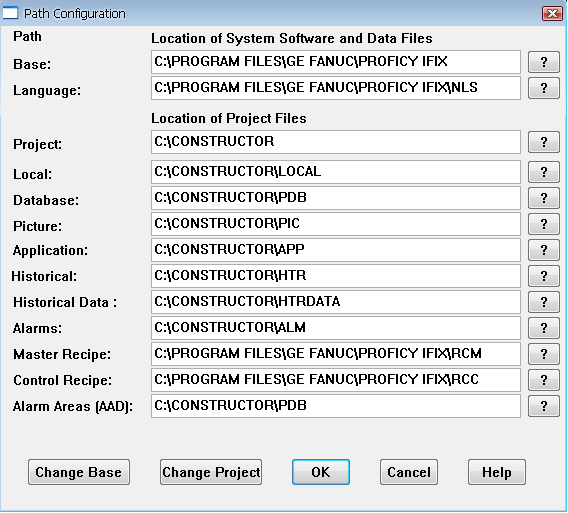Select the Language path input field
Image resolution: width=568 pixels, height=513 pixels.
(x=336, y=88)
